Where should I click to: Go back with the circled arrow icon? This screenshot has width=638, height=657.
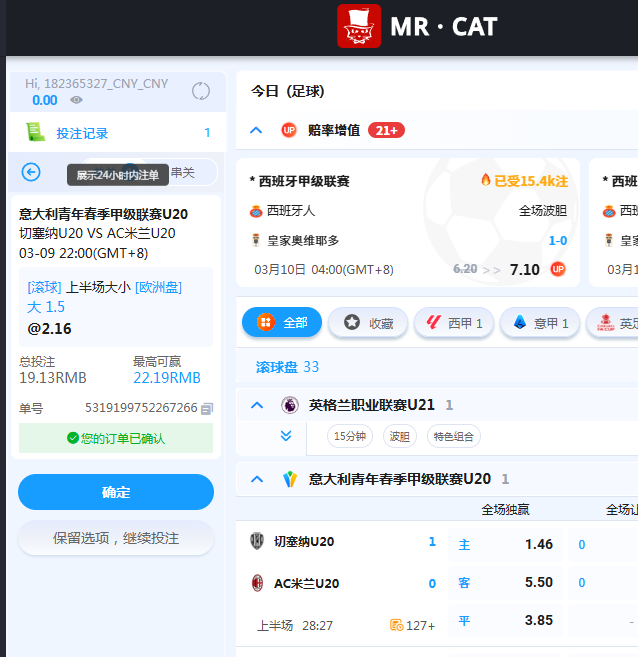pyautogui.click(x=31, y=172)
